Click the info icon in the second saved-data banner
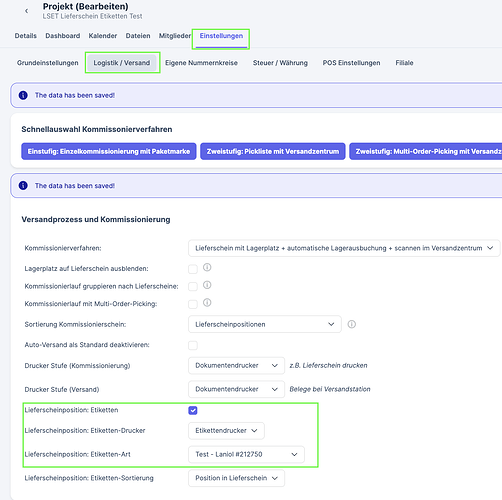Image resolution: width=502 pixels, height=500 pixels. [x=23, y=186]
